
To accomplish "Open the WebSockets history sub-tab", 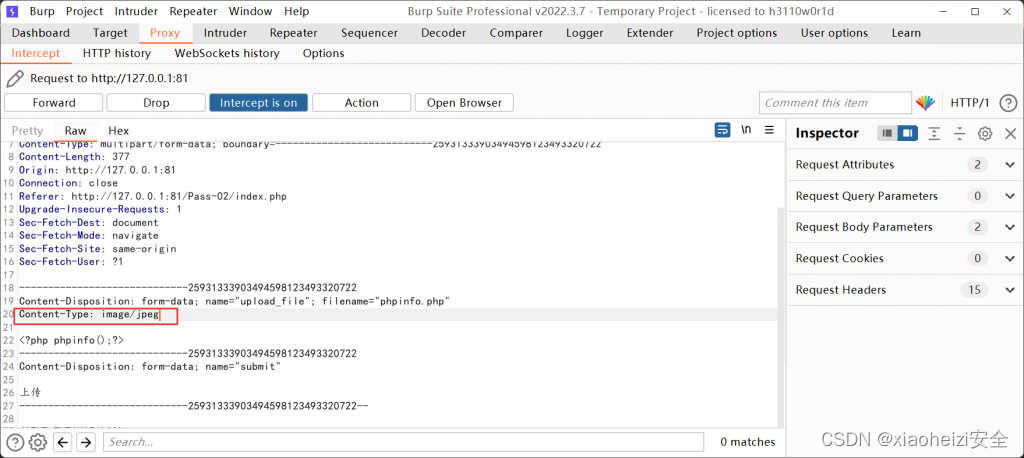I will tap(227, 54).
